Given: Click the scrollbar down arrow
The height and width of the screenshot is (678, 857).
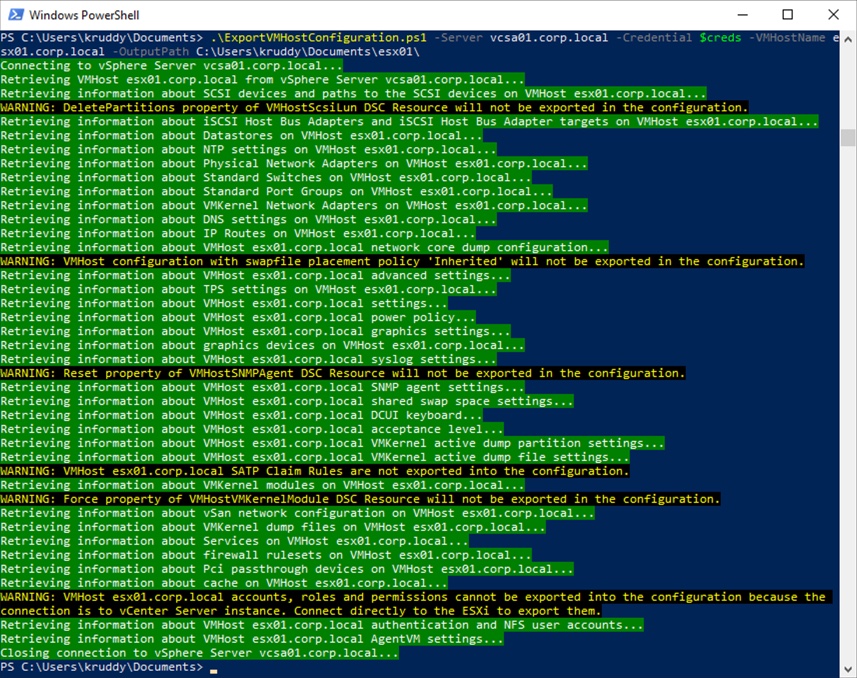Looking at the screenshot, I should [848, 669].
